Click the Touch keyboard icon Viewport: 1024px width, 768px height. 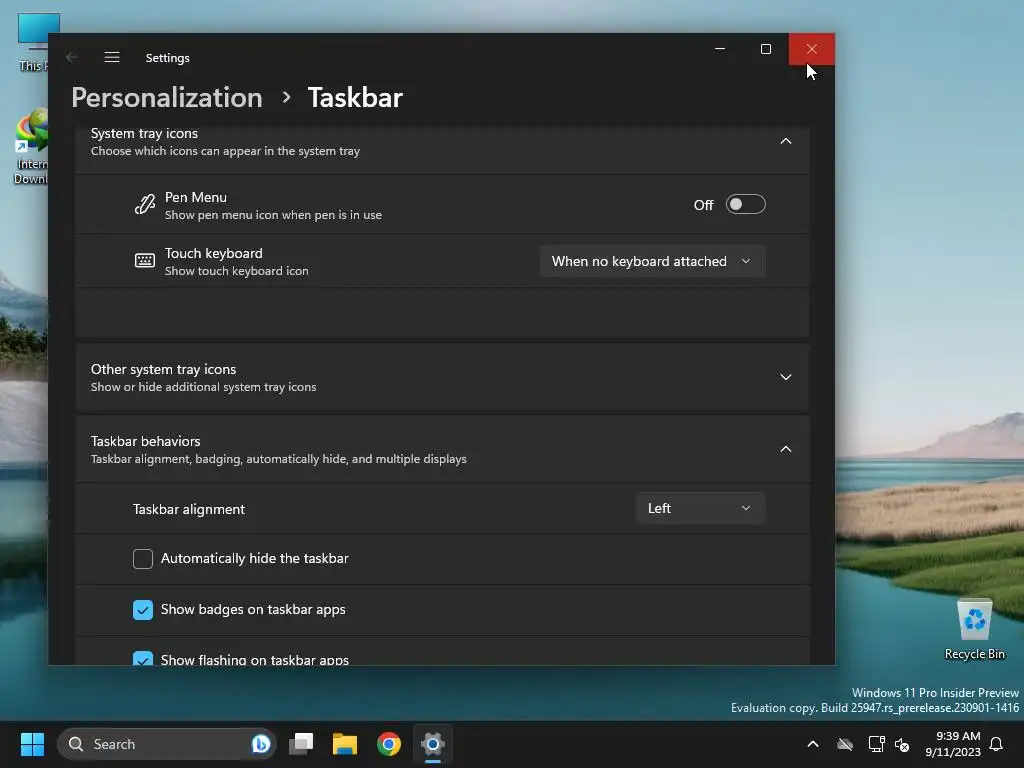(144, 261)
